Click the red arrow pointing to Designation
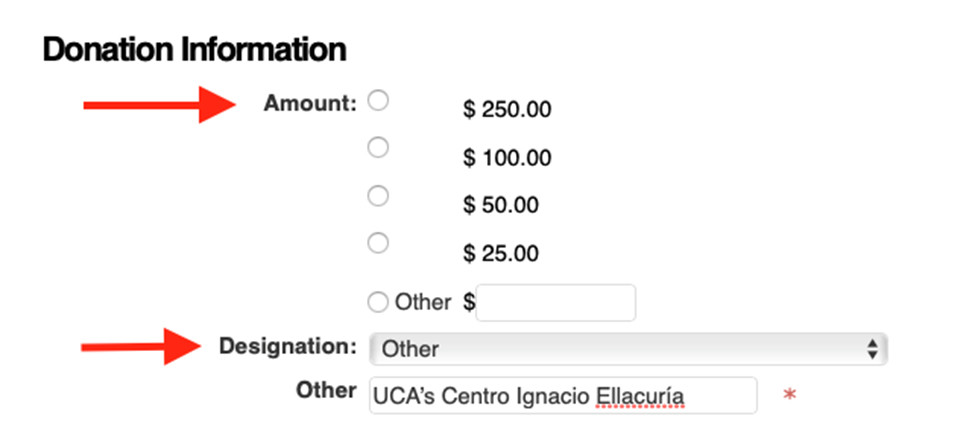Screen dimensions: 975x428 tap(142, 347)
